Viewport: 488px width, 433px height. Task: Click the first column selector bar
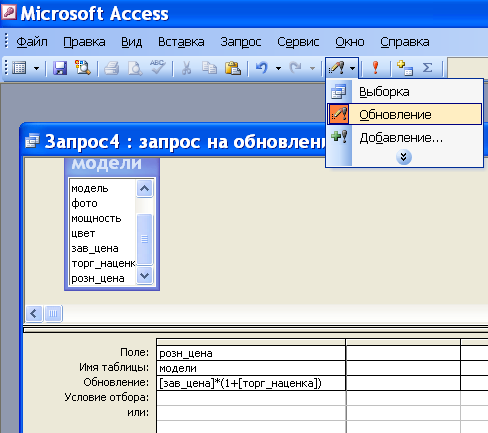click(251, 342)
